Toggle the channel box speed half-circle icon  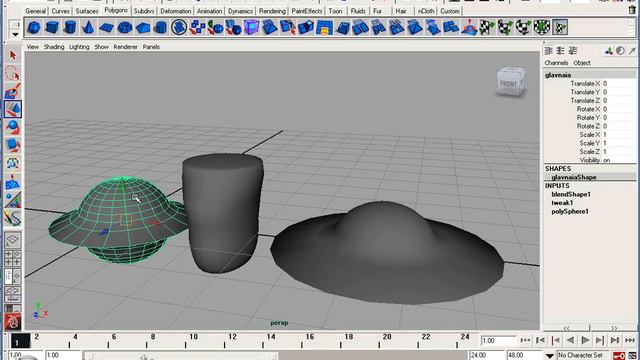620,51
